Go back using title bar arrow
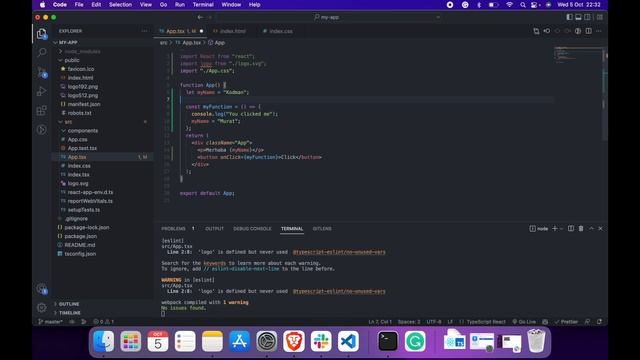Screen dimensions: 640x360 tap(200, 17)
